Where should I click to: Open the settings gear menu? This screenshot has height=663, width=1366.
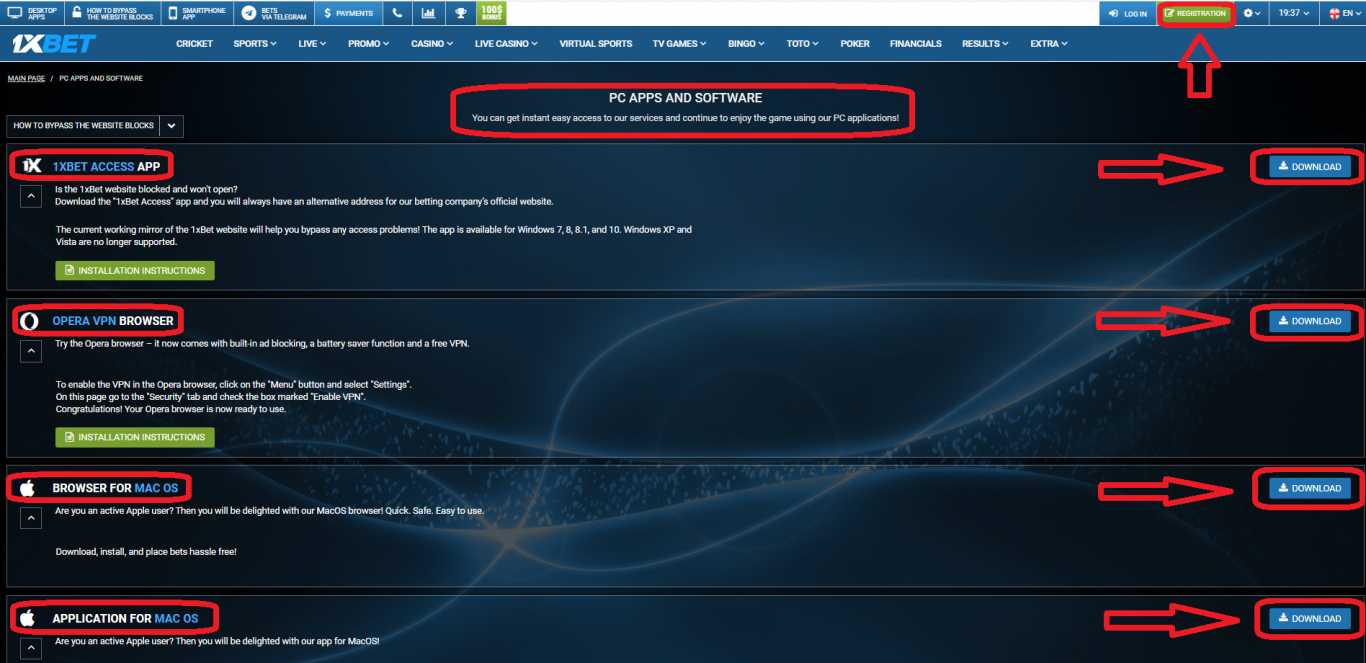1252,13
